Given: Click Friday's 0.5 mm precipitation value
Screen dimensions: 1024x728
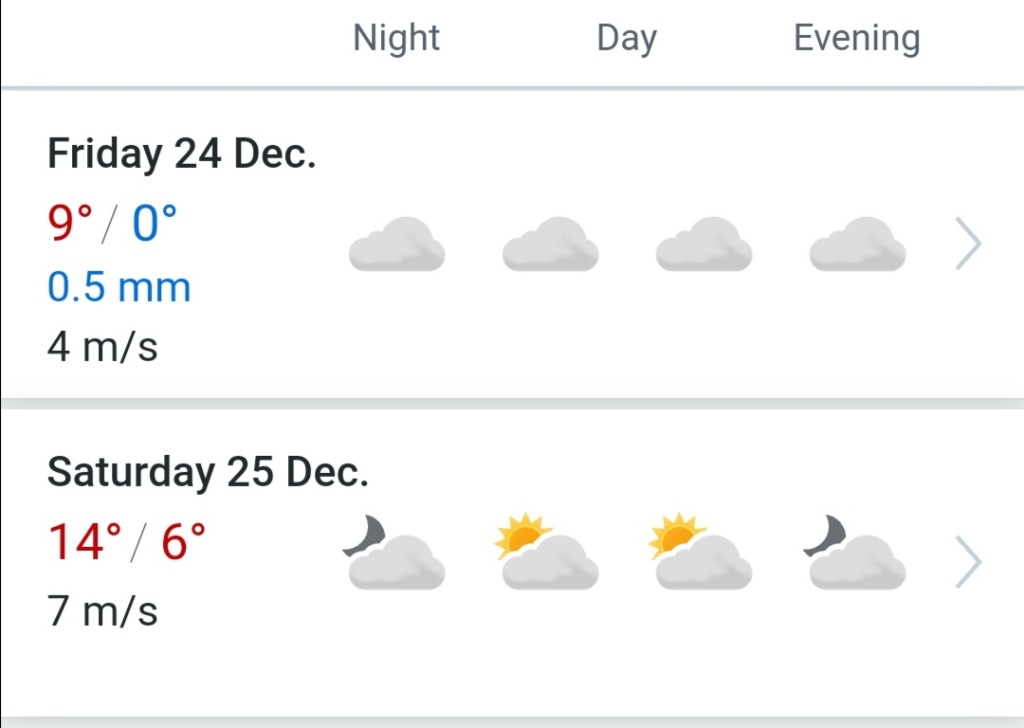Looking at the screenshot, I should pos(118,288).
